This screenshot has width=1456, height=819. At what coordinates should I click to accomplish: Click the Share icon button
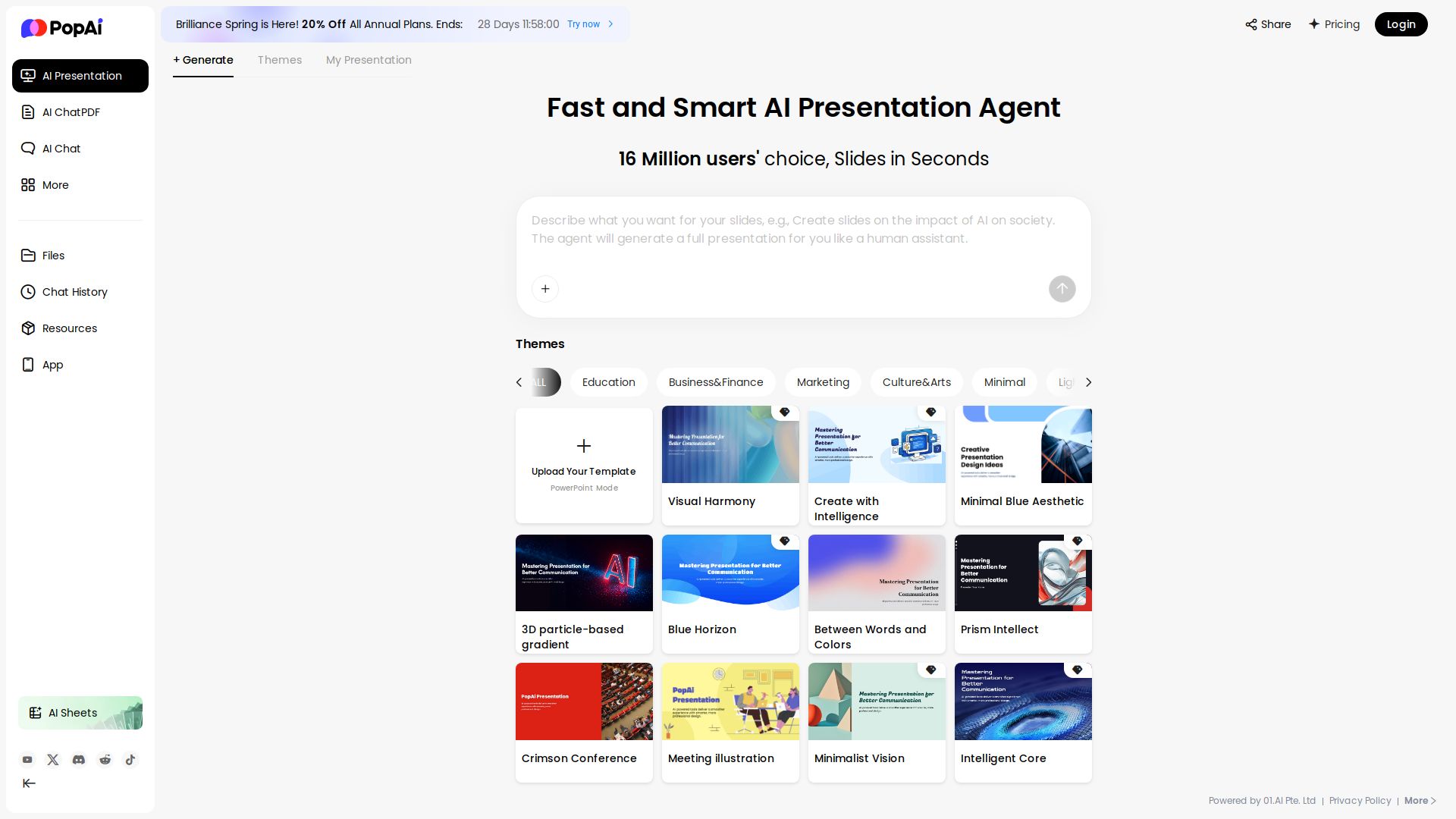[1268, 24]
